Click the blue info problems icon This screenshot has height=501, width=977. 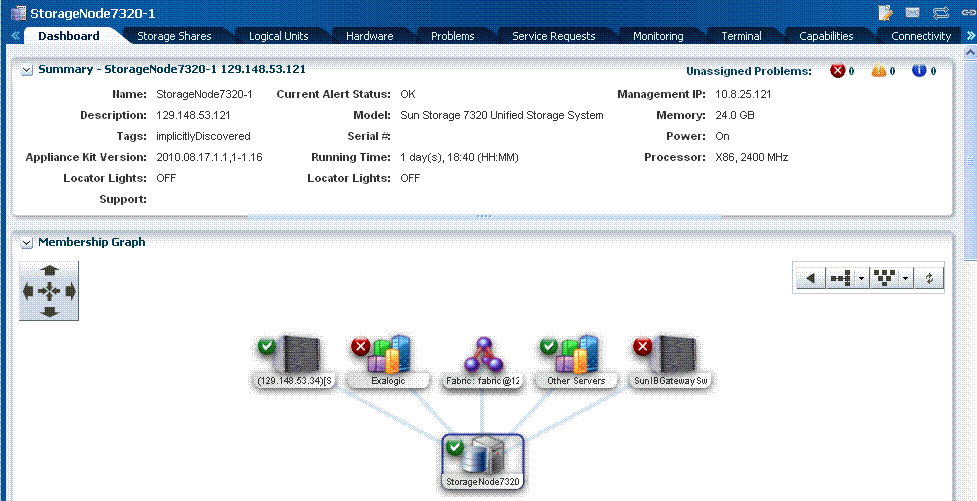click(919, 70)
